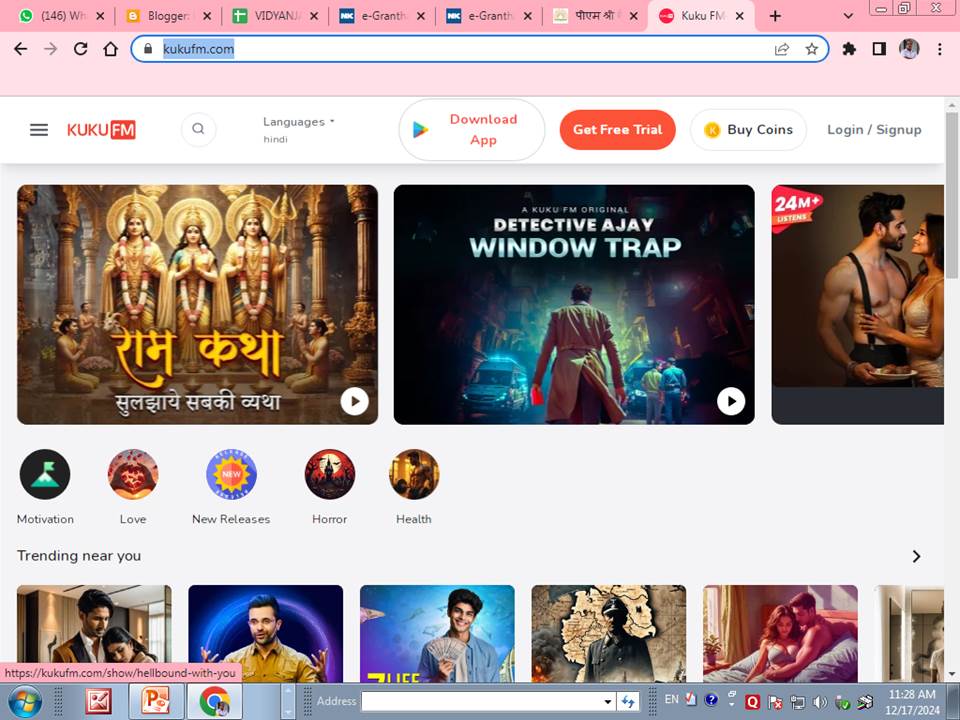Click the search magnifier icon
This screenshot has height=720, width=960.
[198, 129]
